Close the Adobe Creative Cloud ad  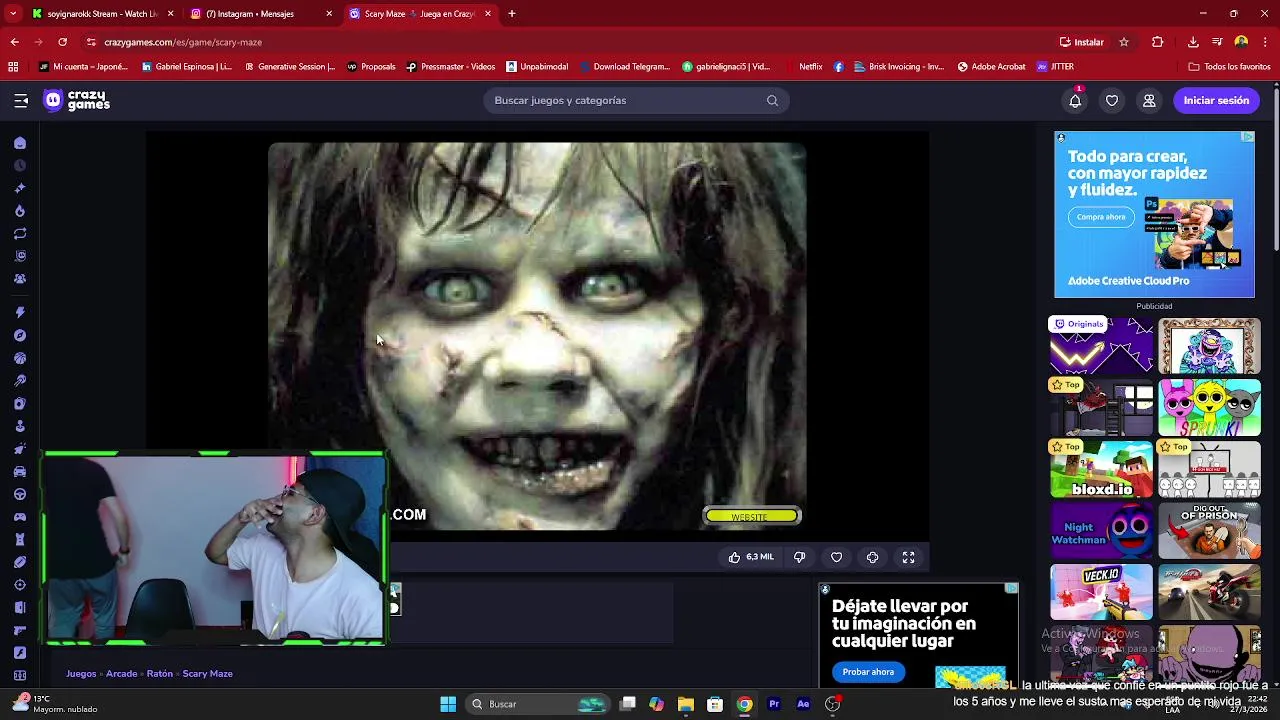pos(1248,137)
